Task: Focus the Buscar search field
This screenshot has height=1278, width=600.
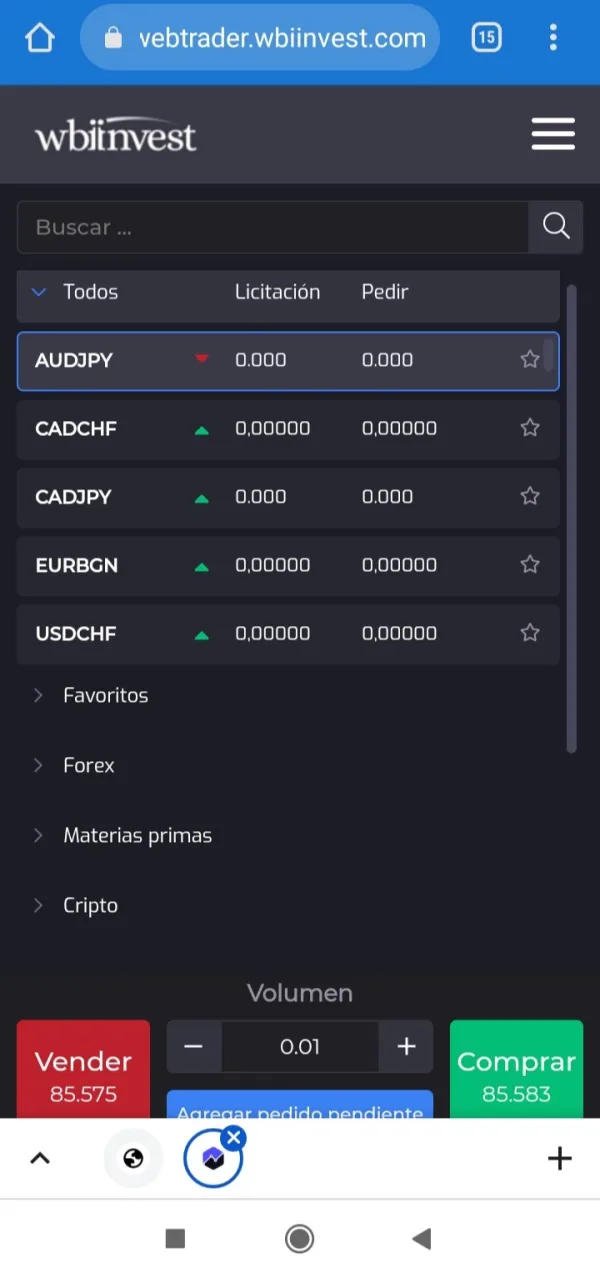Action: point(272,227)
